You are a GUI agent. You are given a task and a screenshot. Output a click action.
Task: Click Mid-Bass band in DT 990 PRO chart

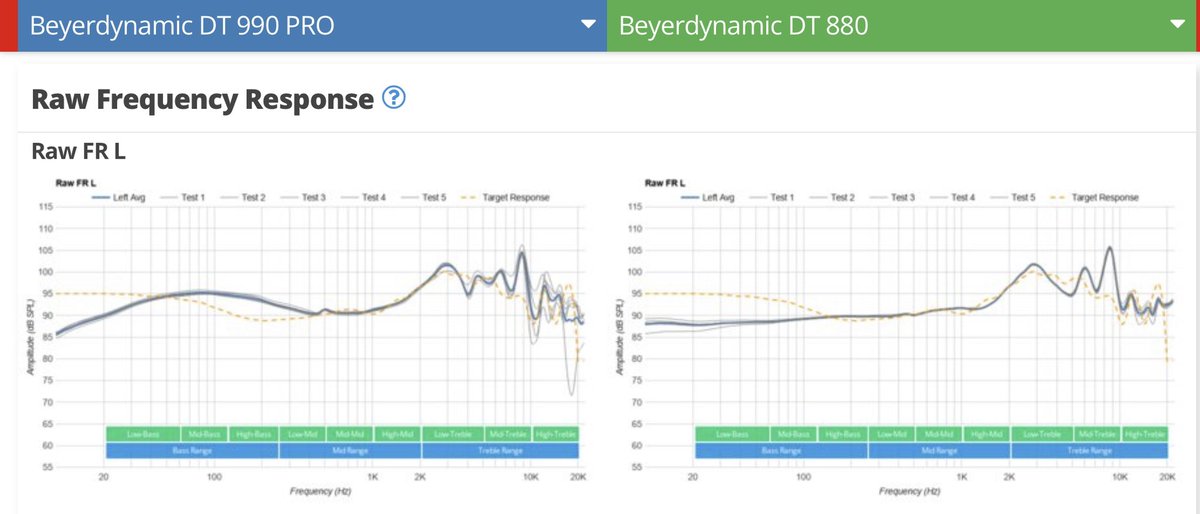pos(204,434)
